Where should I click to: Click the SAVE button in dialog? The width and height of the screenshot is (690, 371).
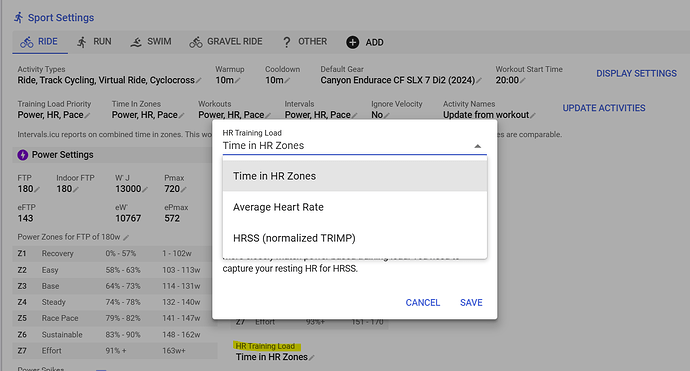coord(471,302)
